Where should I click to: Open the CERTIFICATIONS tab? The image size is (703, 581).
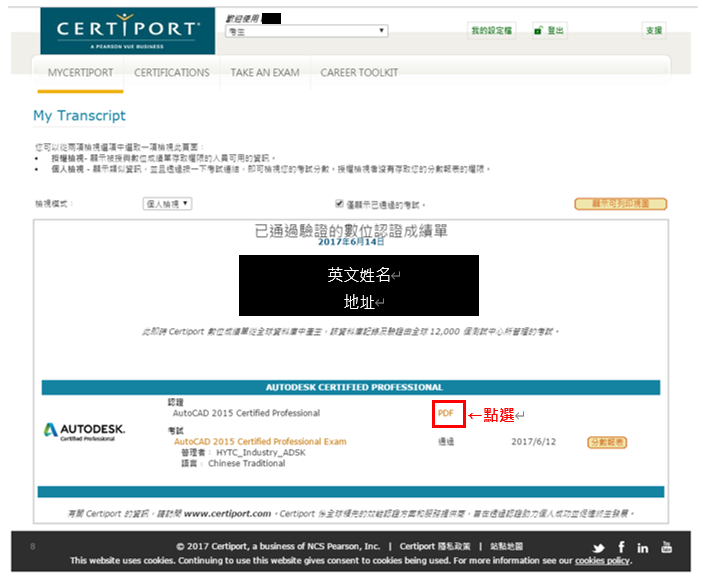pyautogui.click(x=172, y=73)
